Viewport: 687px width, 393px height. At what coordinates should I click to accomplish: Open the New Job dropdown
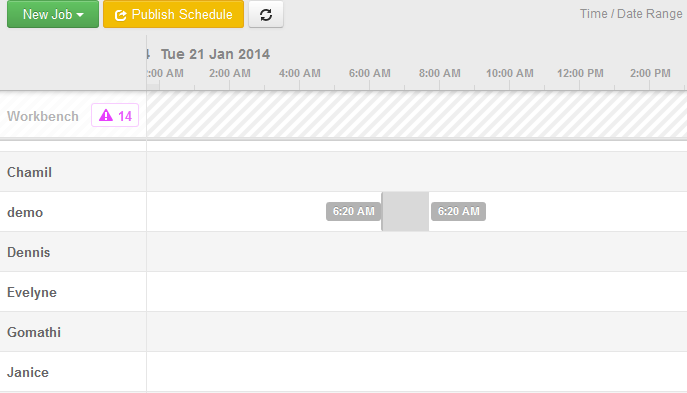[53, 14]
